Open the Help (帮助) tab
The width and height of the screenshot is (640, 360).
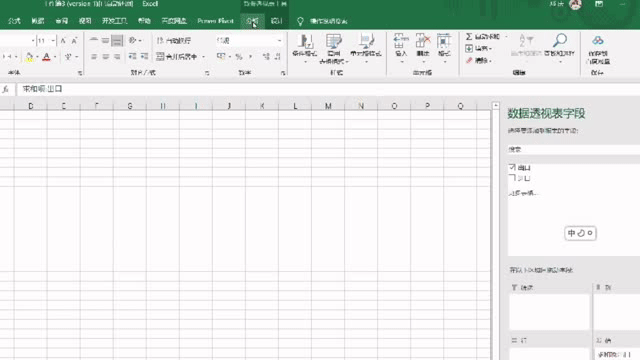(144, 21)
